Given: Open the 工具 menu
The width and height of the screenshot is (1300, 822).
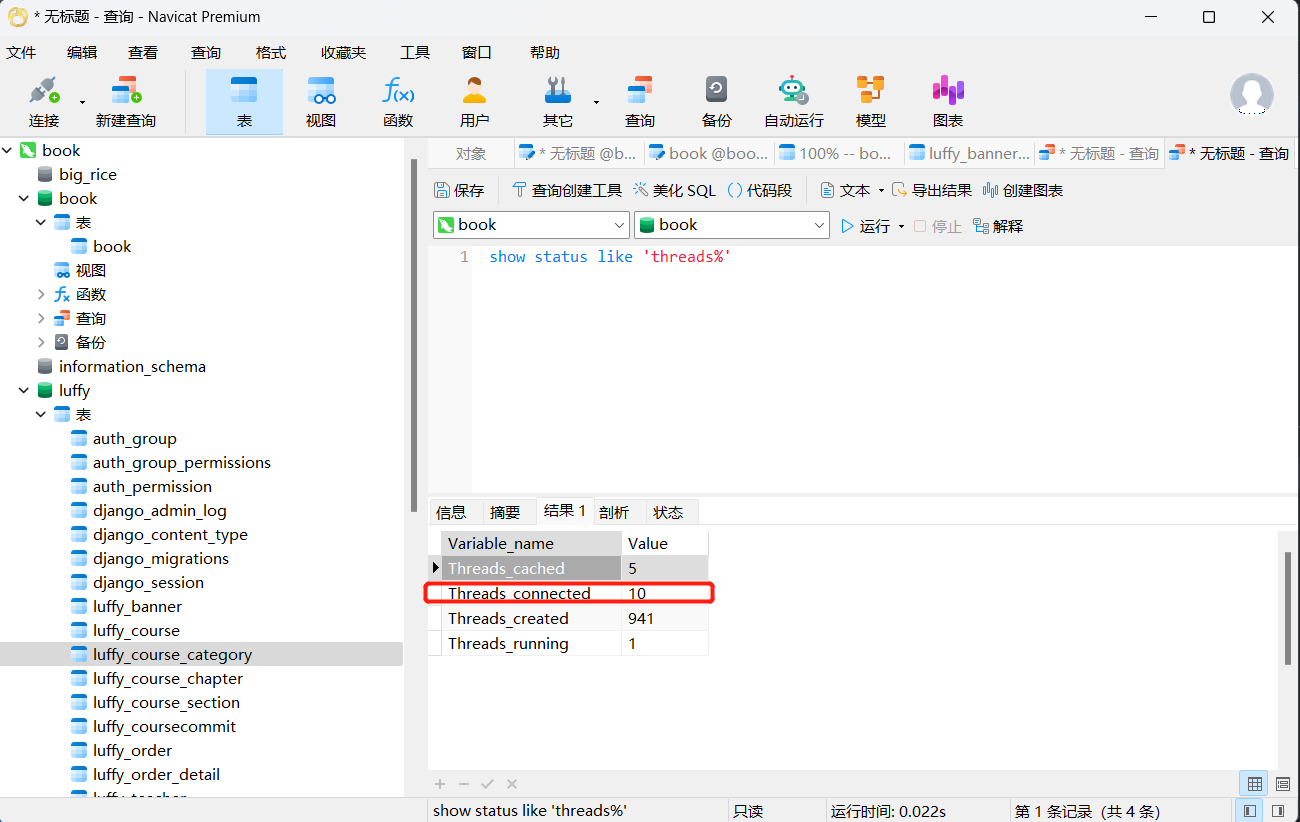Looking at the screenshot, I should click(415, 53).
